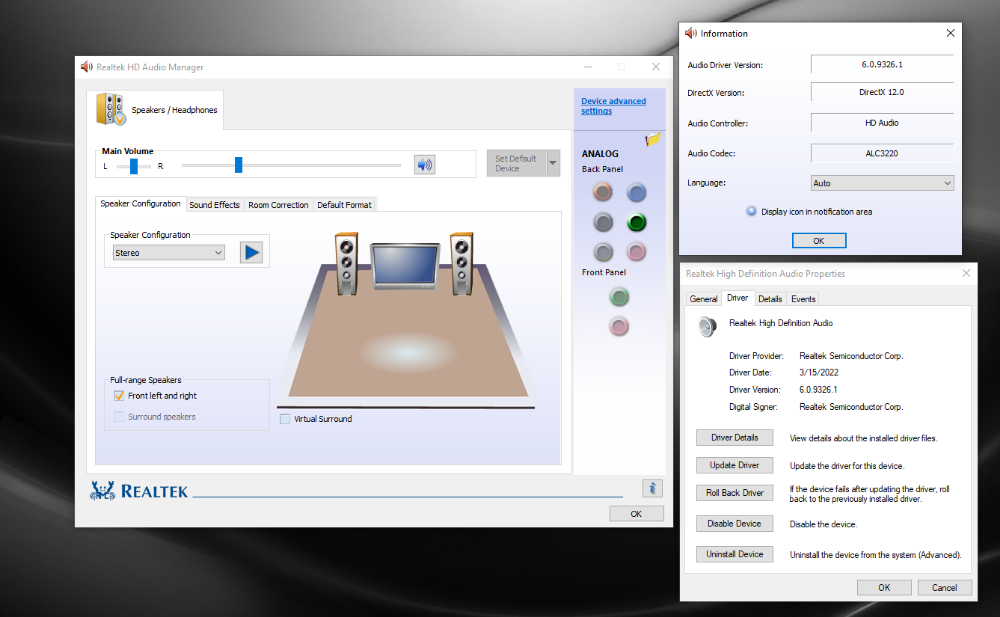Uncheck Front left and right full-range speakers

point(119,396)
